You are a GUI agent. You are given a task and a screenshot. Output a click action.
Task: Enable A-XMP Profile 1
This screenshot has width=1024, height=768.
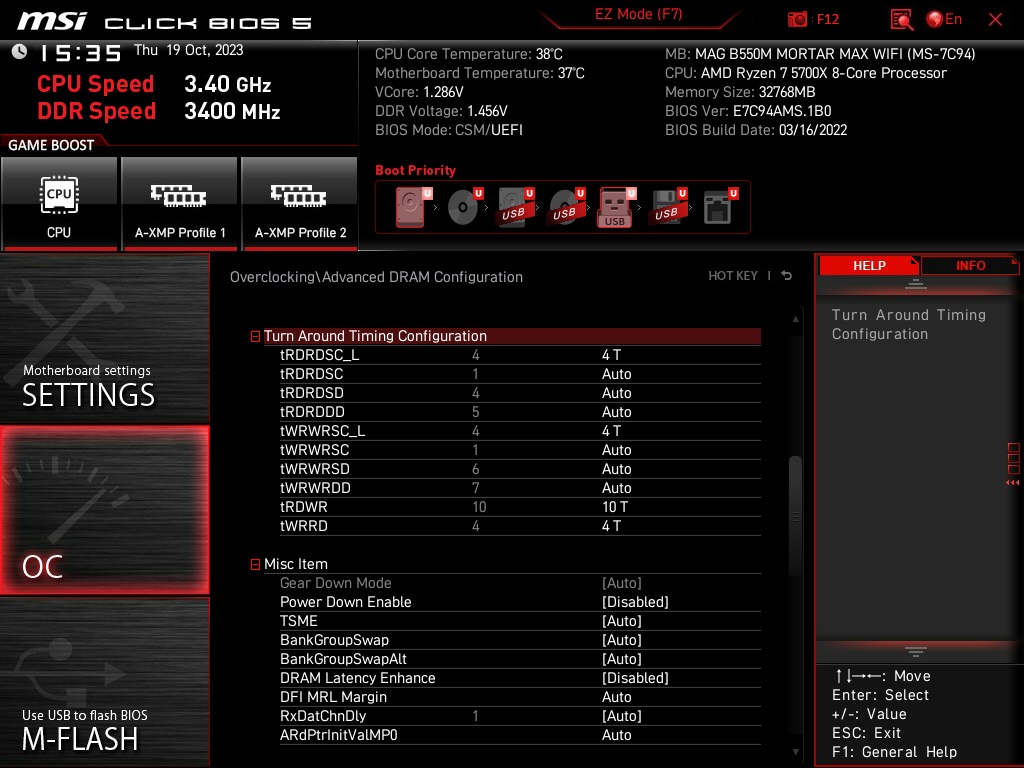[x=180, y=203]
